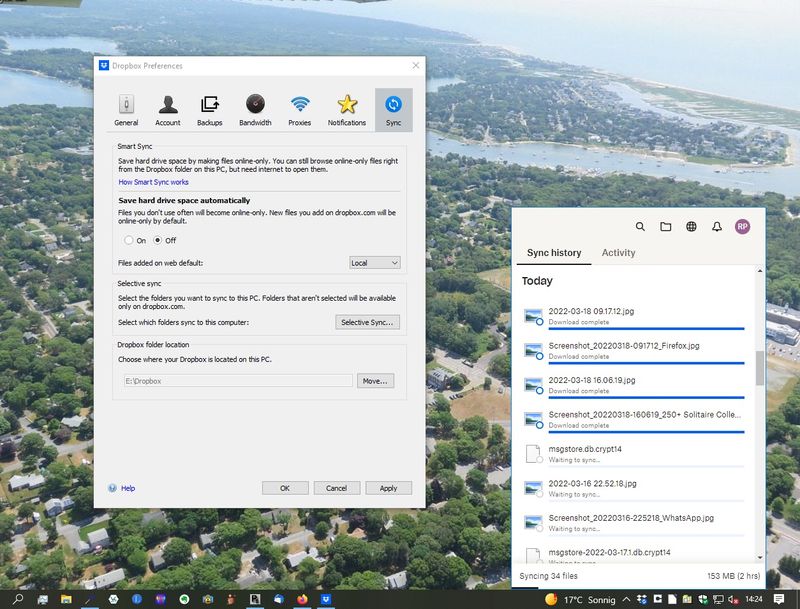
Task: Select the Off radio button
Action: [158, 240]
